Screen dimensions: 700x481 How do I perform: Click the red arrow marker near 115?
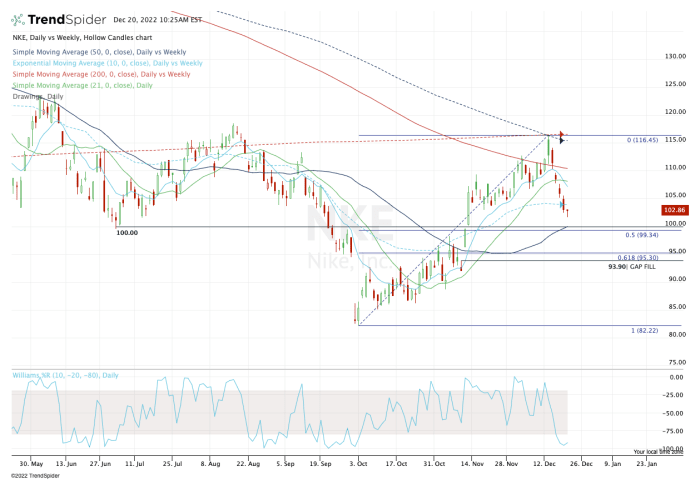[x=562, y=134]
